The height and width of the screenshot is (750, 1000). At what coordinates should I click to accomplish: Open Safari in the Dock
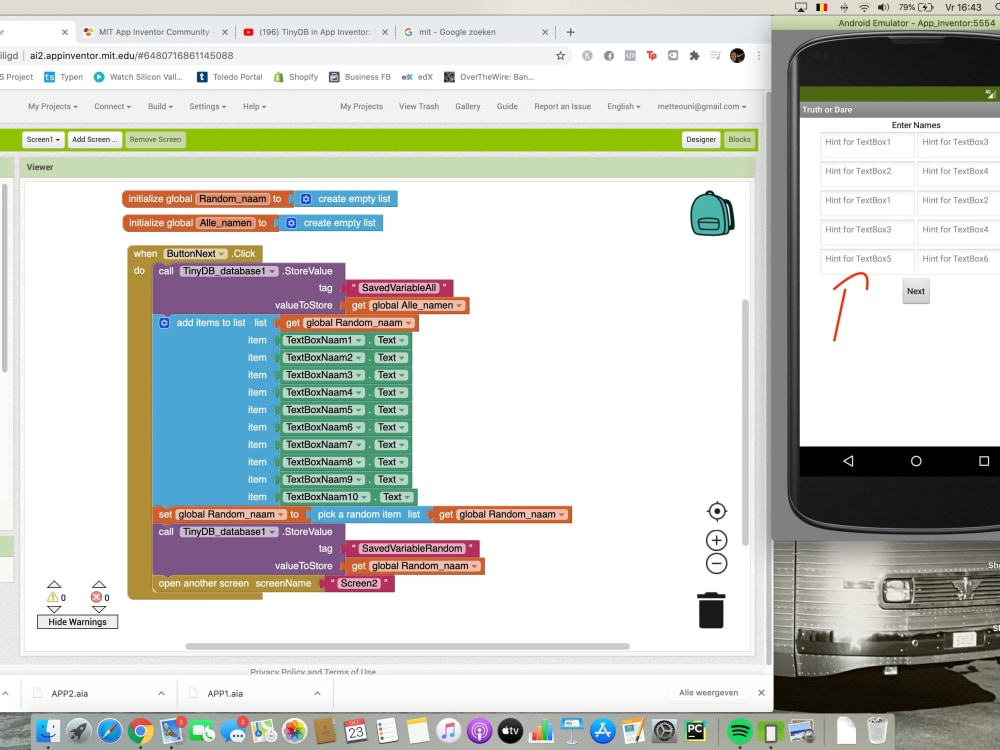[110, 731]
